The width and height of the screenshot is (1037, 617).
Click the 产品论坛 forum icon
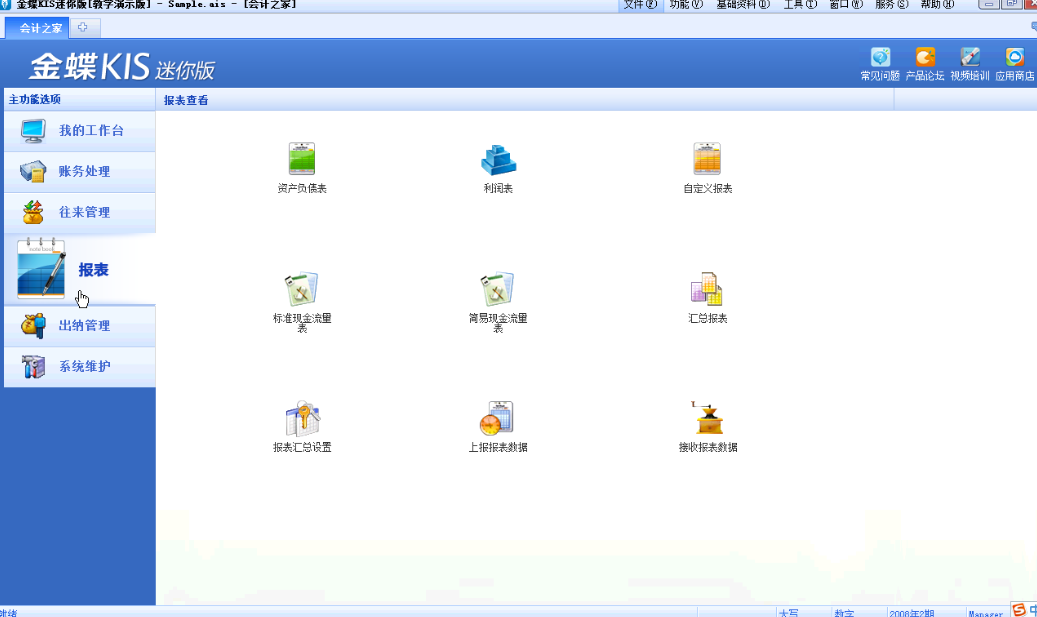point(925,59)
